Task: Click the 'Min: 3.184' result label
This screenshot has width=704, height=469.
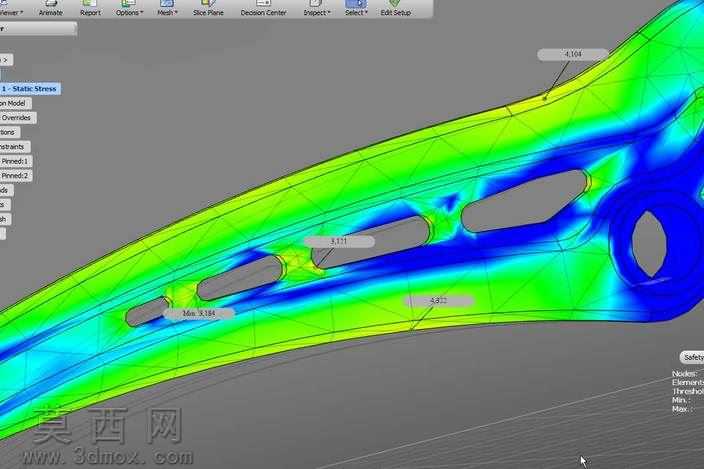Action: coord(199,313)
